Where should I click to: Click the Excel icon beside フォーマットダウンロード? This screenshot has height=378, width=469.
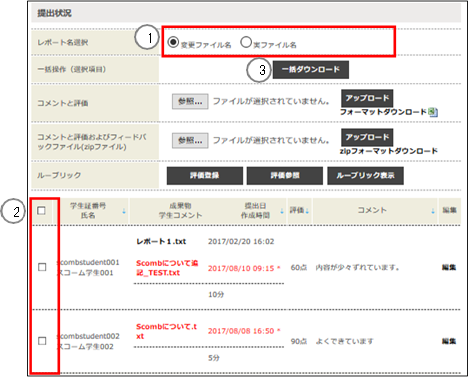[433, 112]
